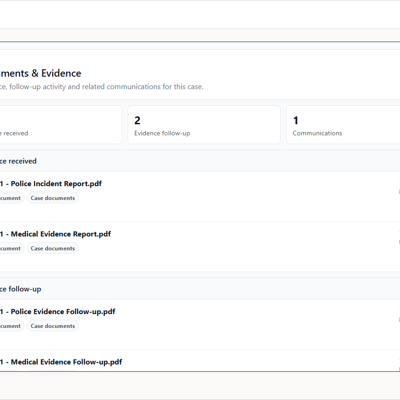Image resolution: width=400 pixels, height=400 pixels.
Task: Click the Communications label on the card
Action: [x=317, y=133]
